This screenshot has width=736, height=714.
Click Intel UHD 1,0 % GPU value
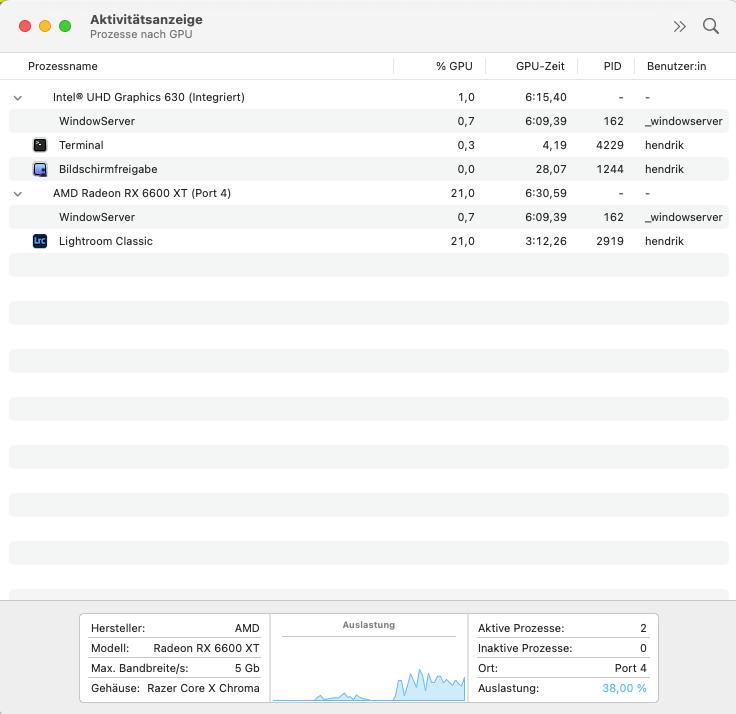click(x=466, y=97)
